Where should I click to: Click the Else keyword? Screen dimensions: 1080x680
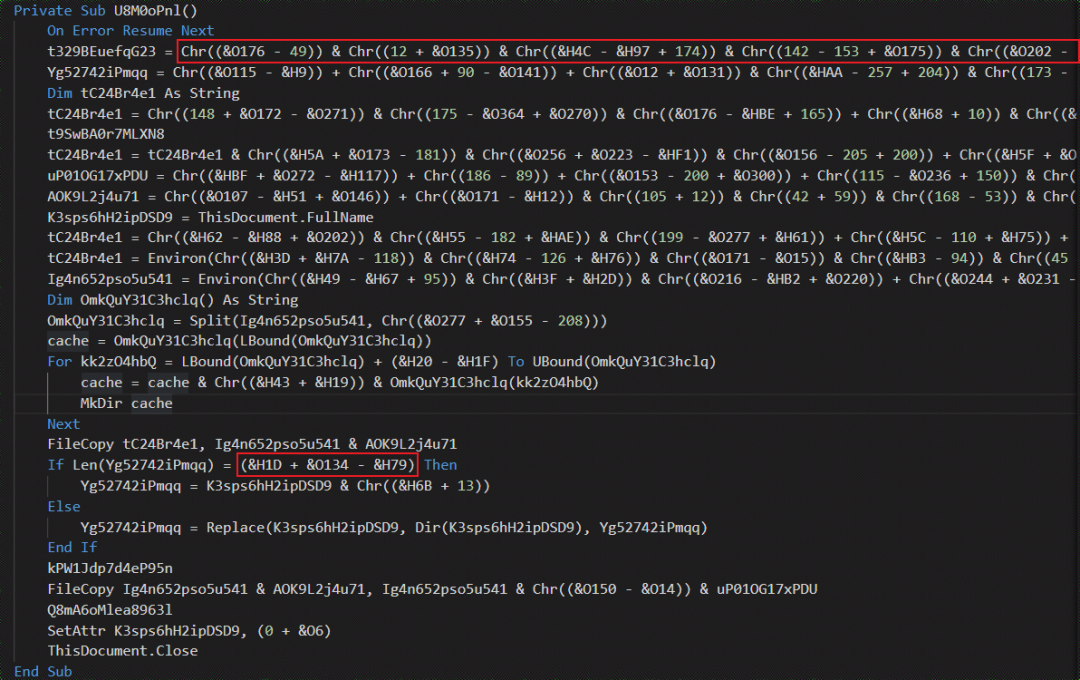(63, 506)
